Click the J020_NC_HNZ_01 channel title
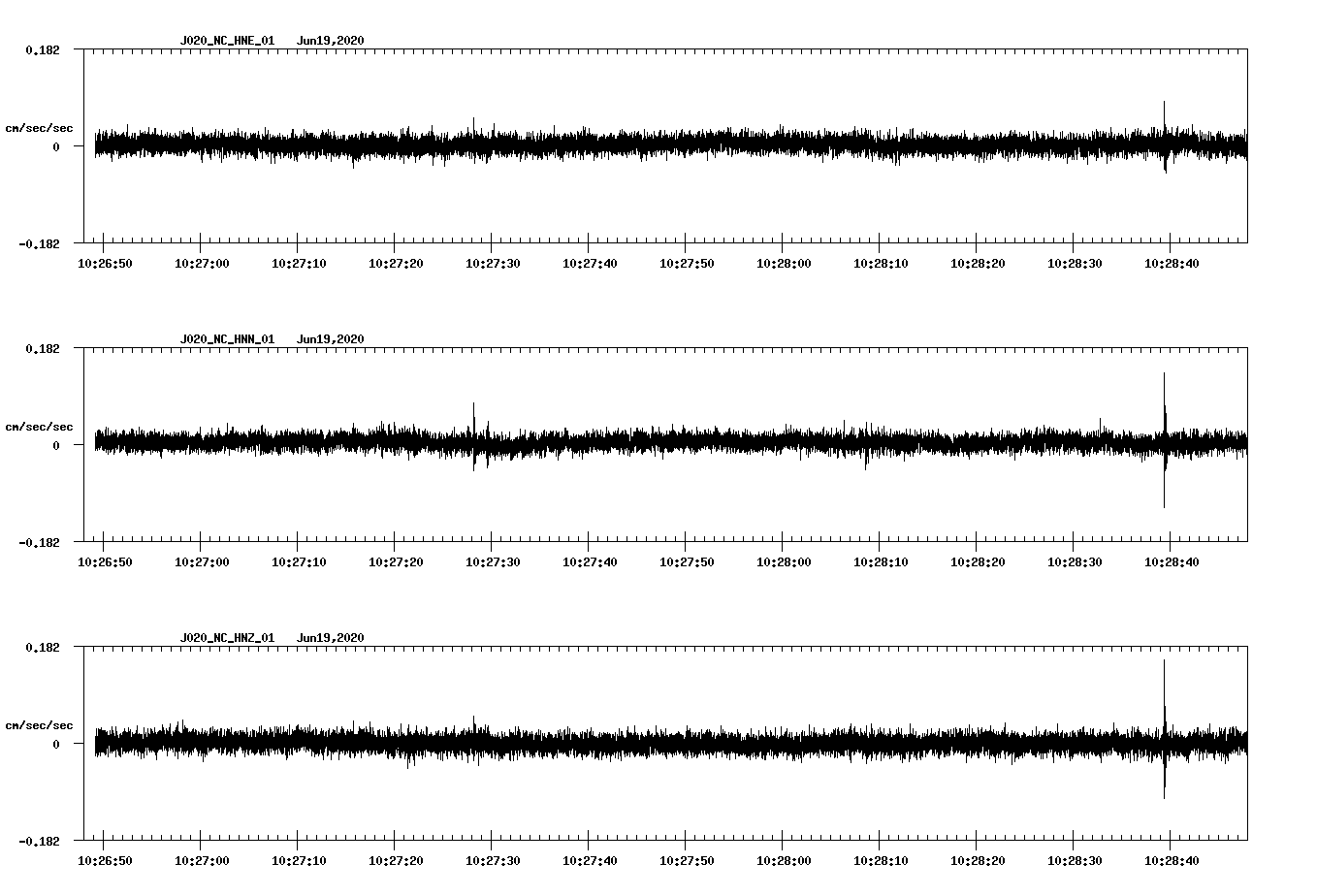 [x=227, y=638]
